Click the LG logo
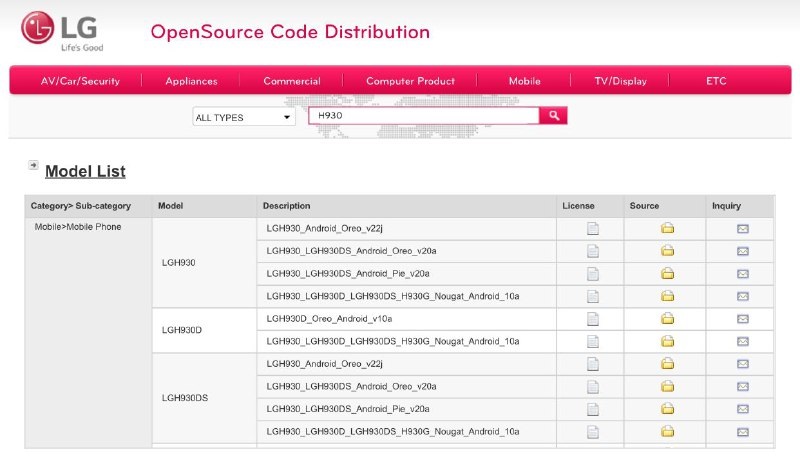Screen dimensions: 800x468 click(64, 31)
